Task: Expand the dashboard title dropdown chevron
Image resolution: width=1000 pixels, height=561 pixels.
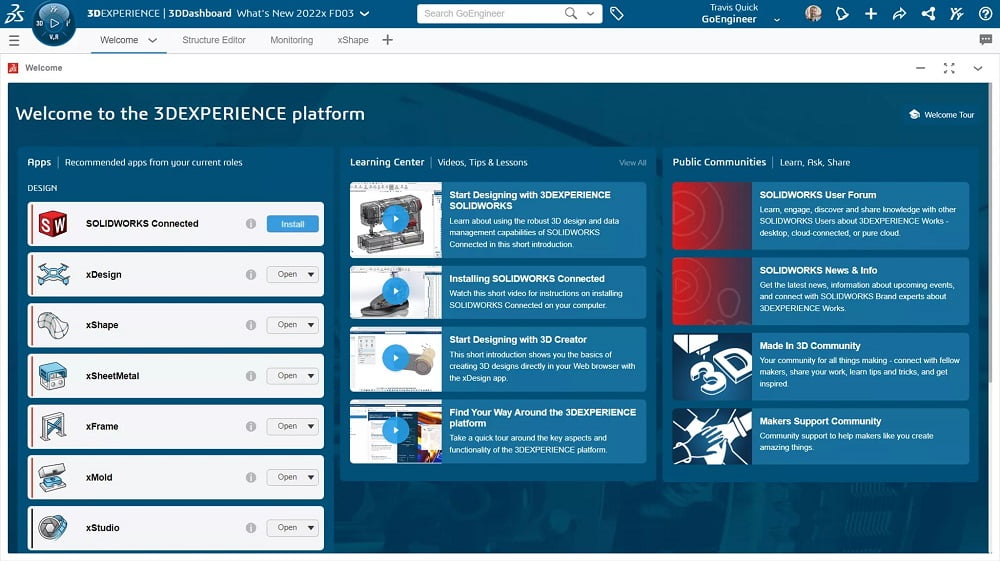Action: [x=365, y=13]
